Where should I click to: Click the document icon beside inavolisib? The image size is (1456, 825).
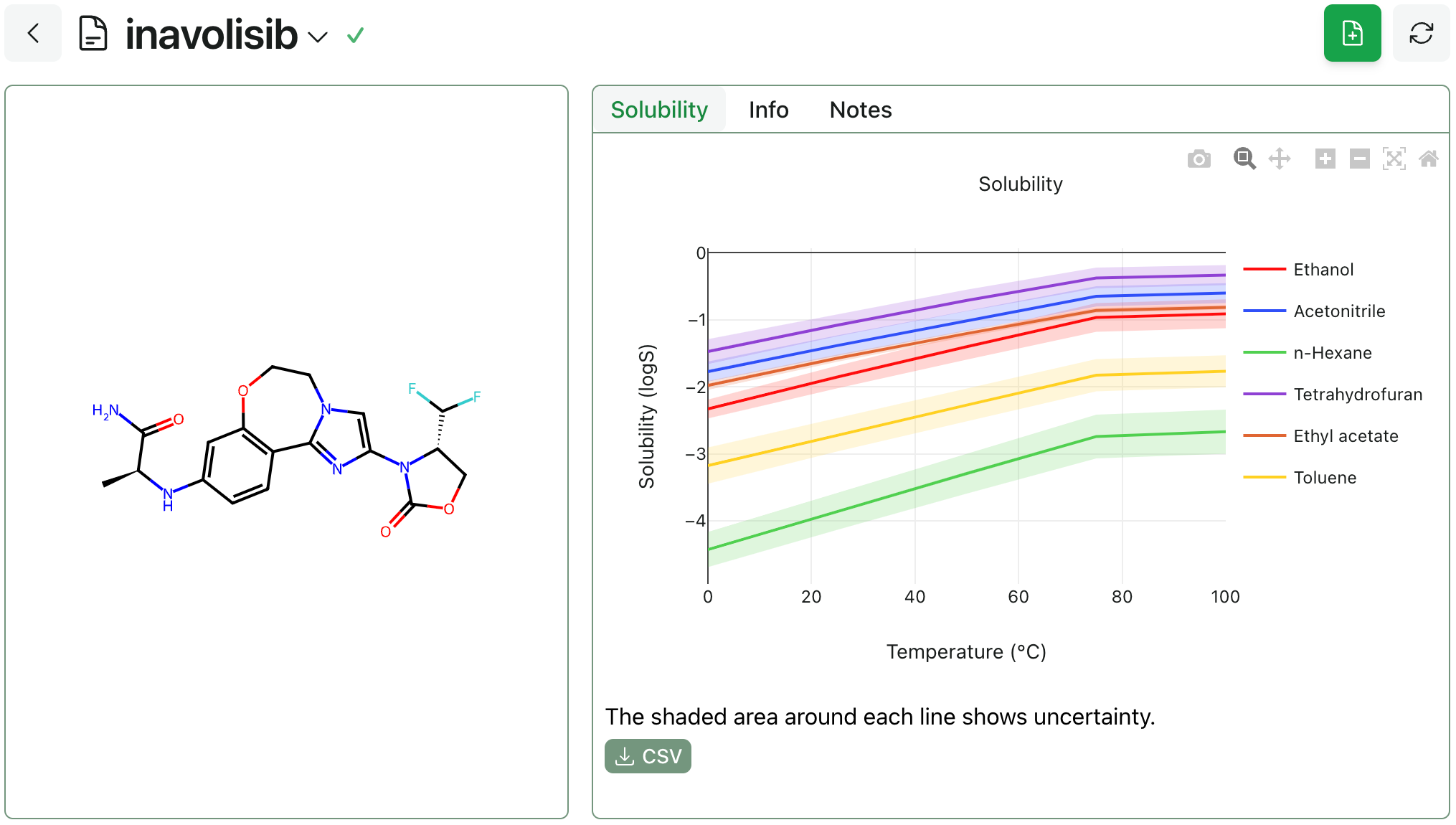pyautogui.click(x=93, y=34)
